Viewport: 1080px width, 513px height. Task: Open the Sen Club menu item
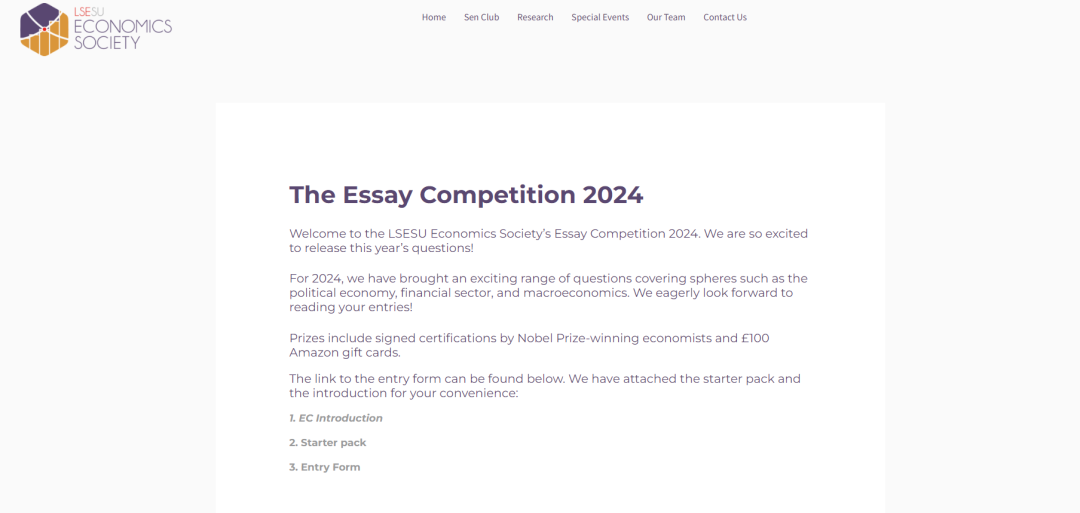click(481, 17)
